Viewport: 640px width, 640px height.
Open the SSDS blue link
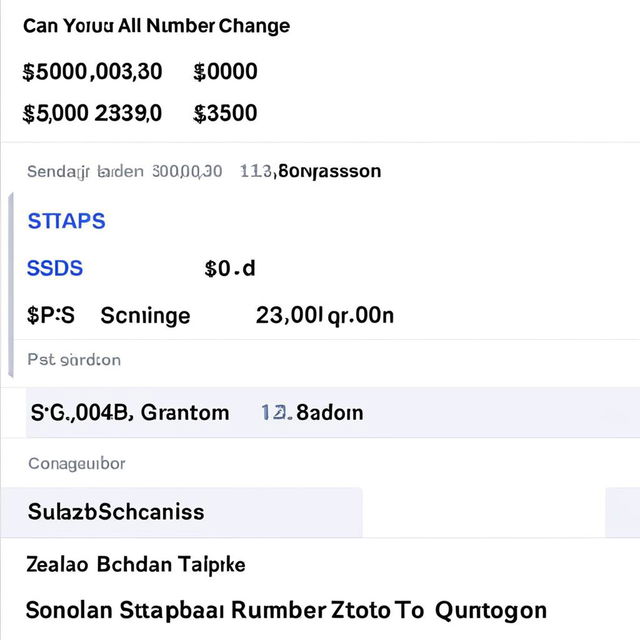(x=55, y=269)
